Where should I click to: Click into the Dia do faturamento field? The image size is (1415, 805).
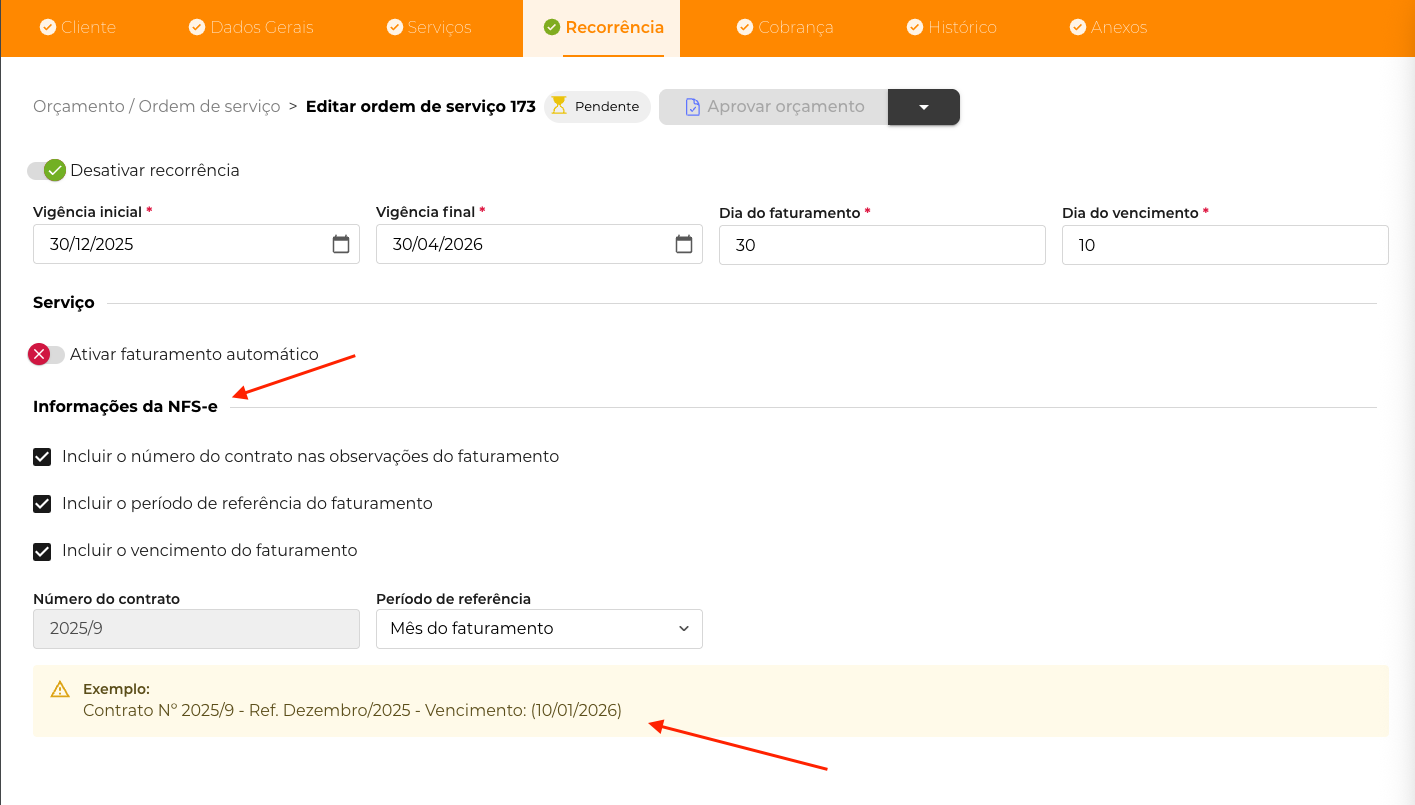[881, 245]
